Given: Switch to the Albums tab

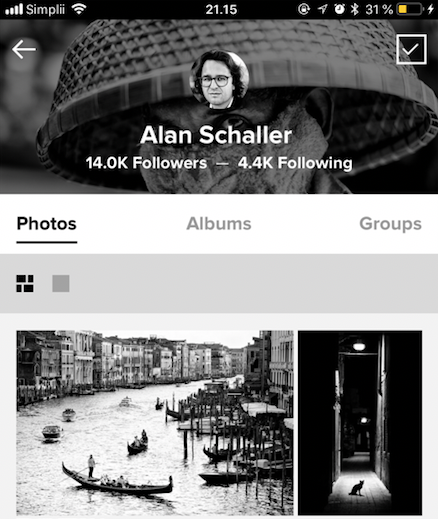Looking at the screenshot, I should point(219,224).
